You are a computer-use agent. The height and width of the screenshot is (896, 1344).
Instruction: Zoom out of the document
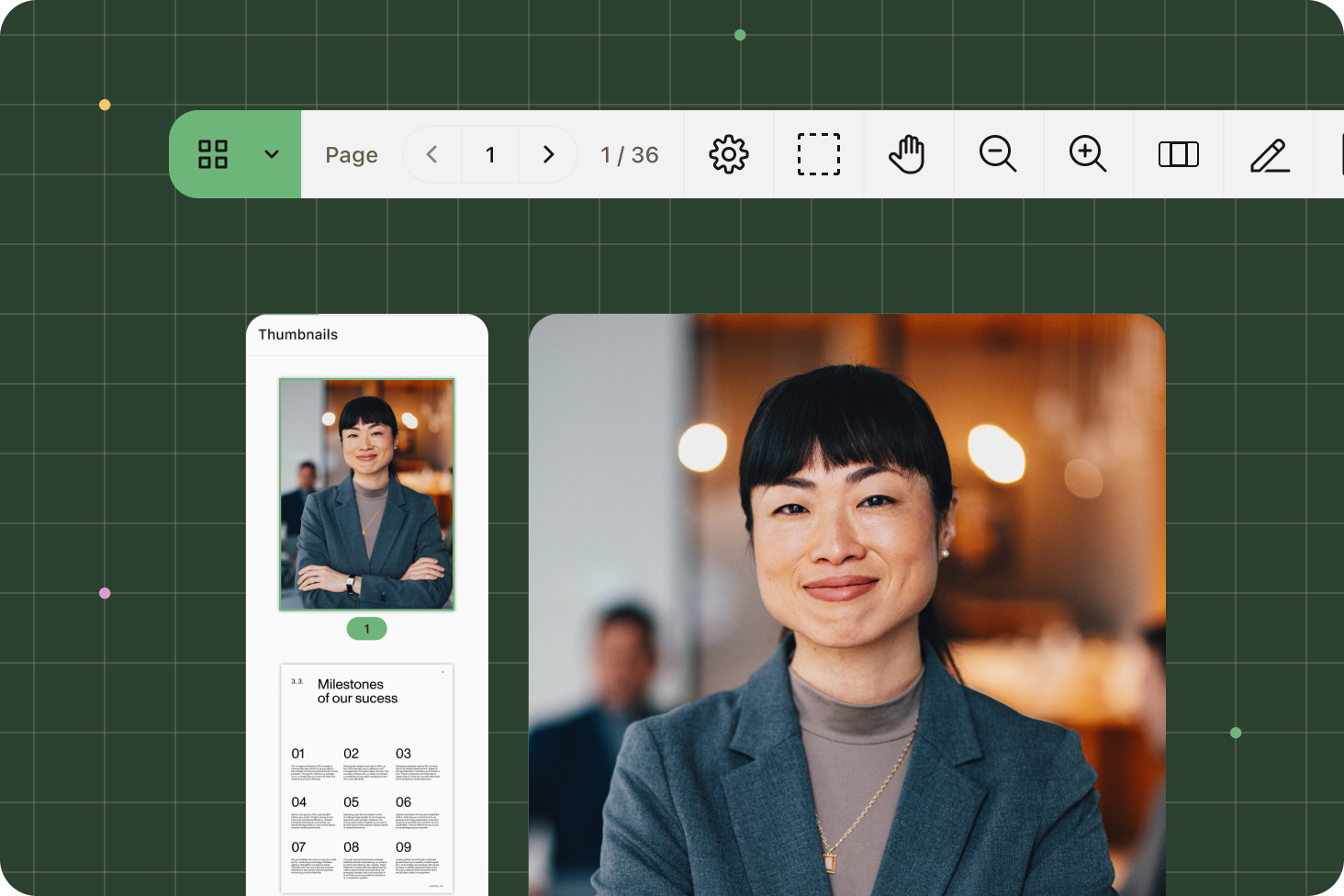pos(998,154)
